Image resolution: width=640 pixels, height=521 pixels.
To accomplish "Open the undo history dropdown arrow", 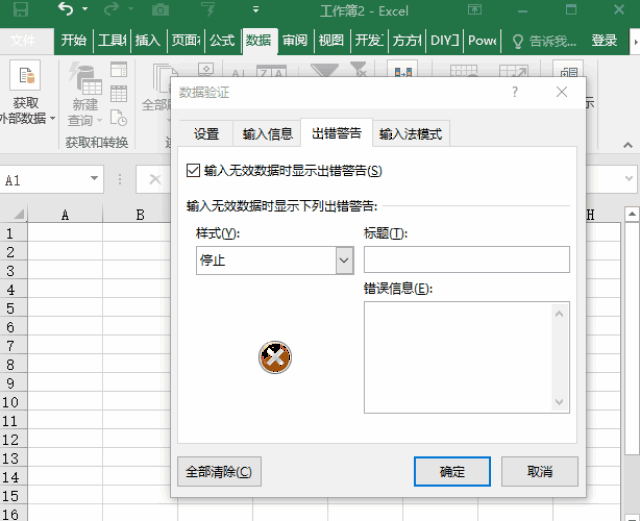I will 85,9.
